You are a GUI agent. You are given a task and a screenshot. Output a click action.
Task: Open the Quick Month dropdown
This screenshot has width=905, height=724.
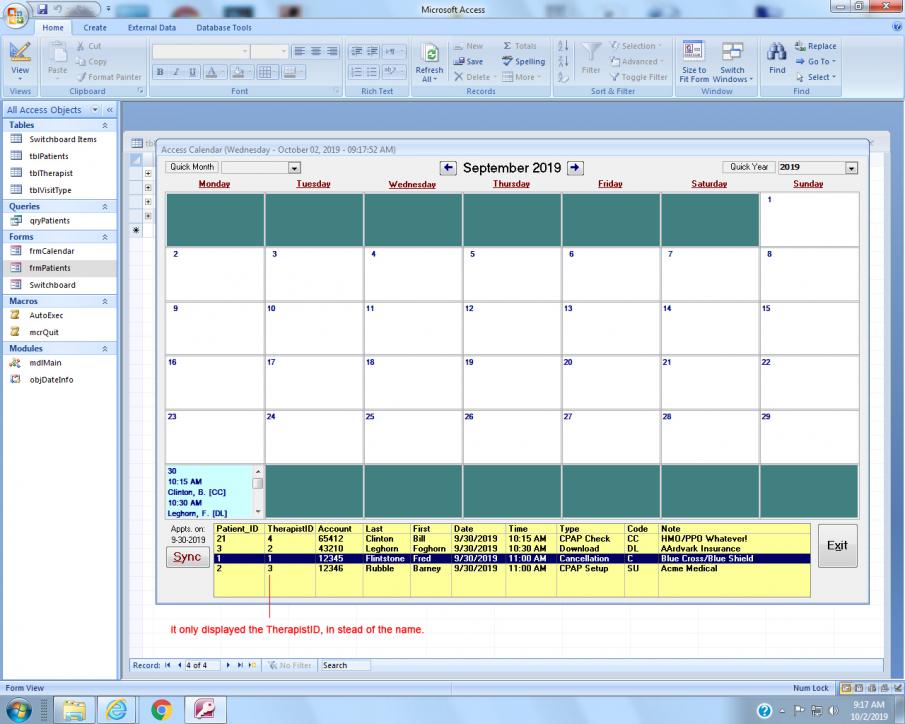coord(294,168)
